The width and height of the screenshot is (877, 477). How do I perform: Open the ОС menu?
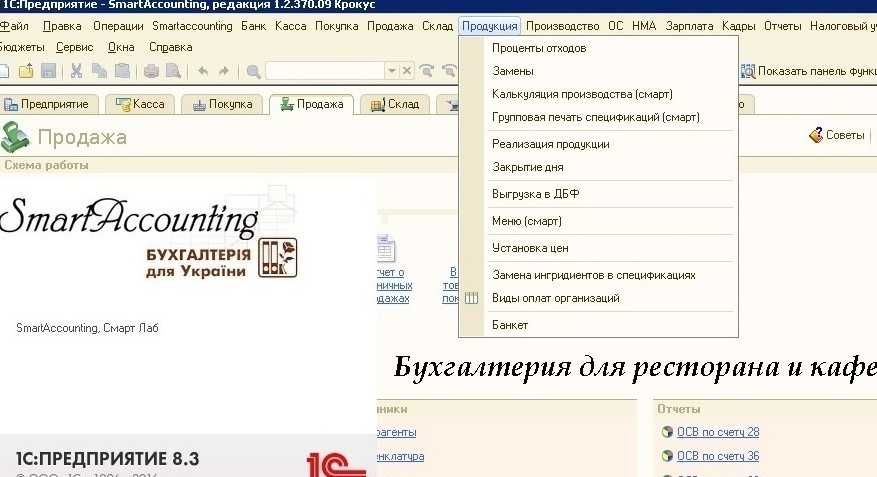615,26
